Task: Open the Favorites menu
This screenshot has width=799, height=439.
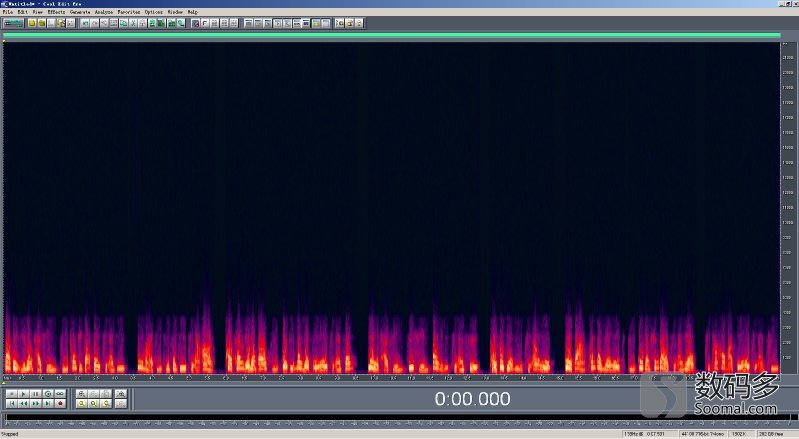Action: click(x=129, y=12)
